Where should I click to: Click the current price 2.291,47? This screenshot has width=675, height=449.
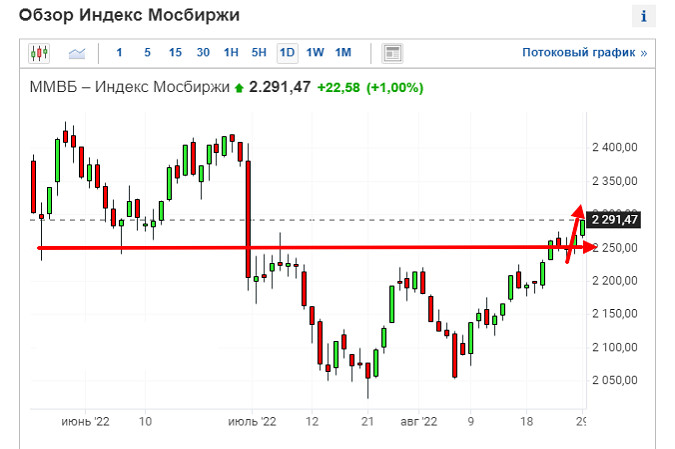coord(280,87)
